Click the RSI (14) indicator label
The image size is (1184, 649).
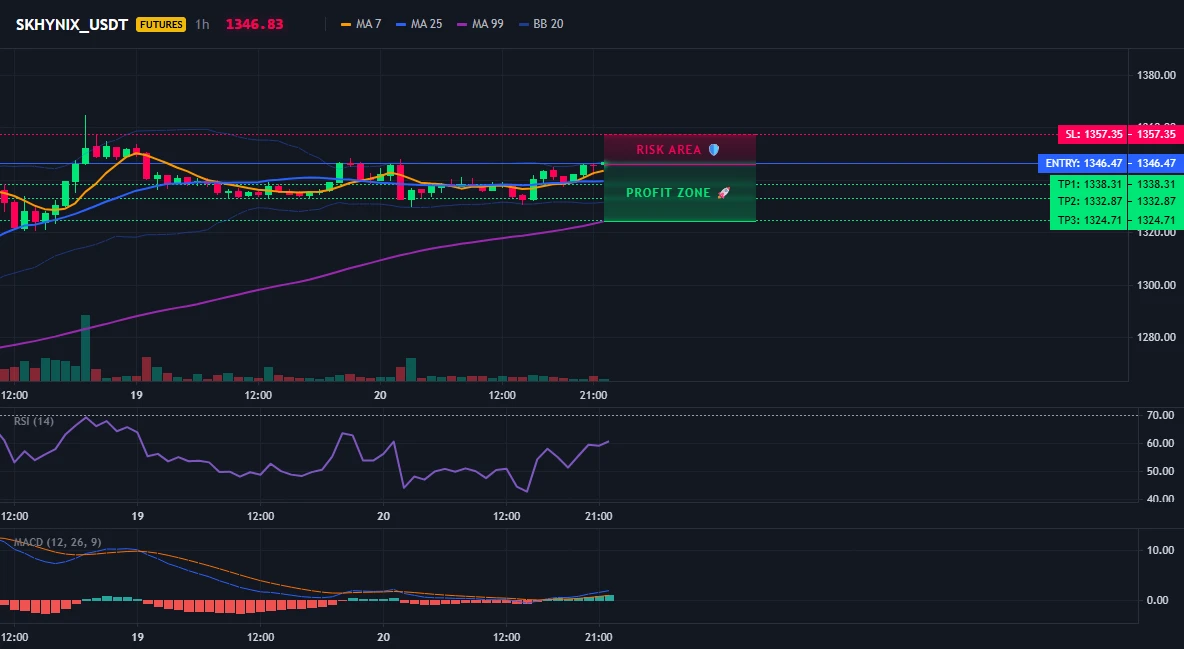(x=34, y=421)
